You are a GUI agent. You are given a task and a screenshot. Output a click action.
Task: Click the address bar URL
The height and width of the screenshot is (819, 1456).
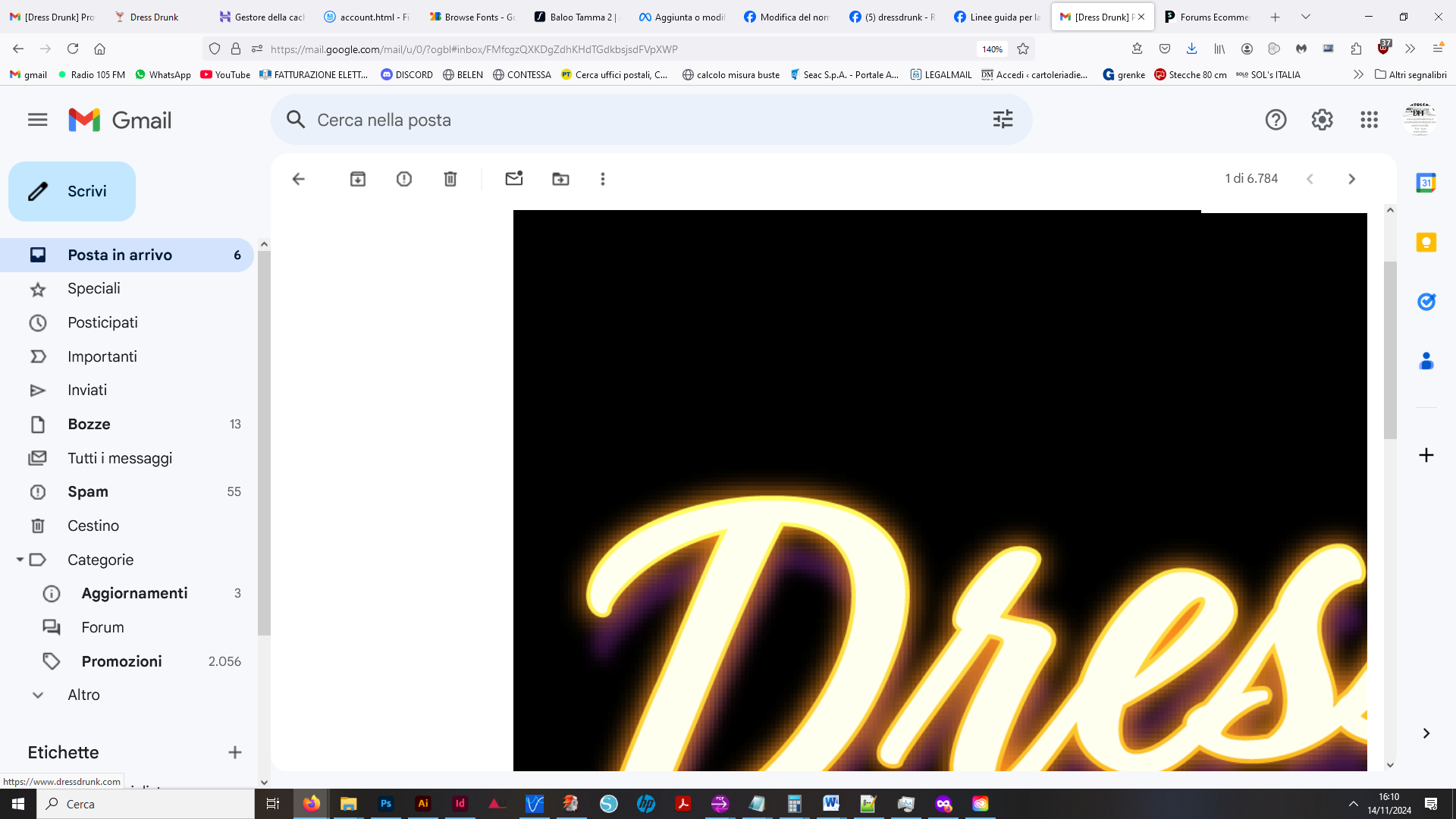pyautogui.click(x=474, y=49)
